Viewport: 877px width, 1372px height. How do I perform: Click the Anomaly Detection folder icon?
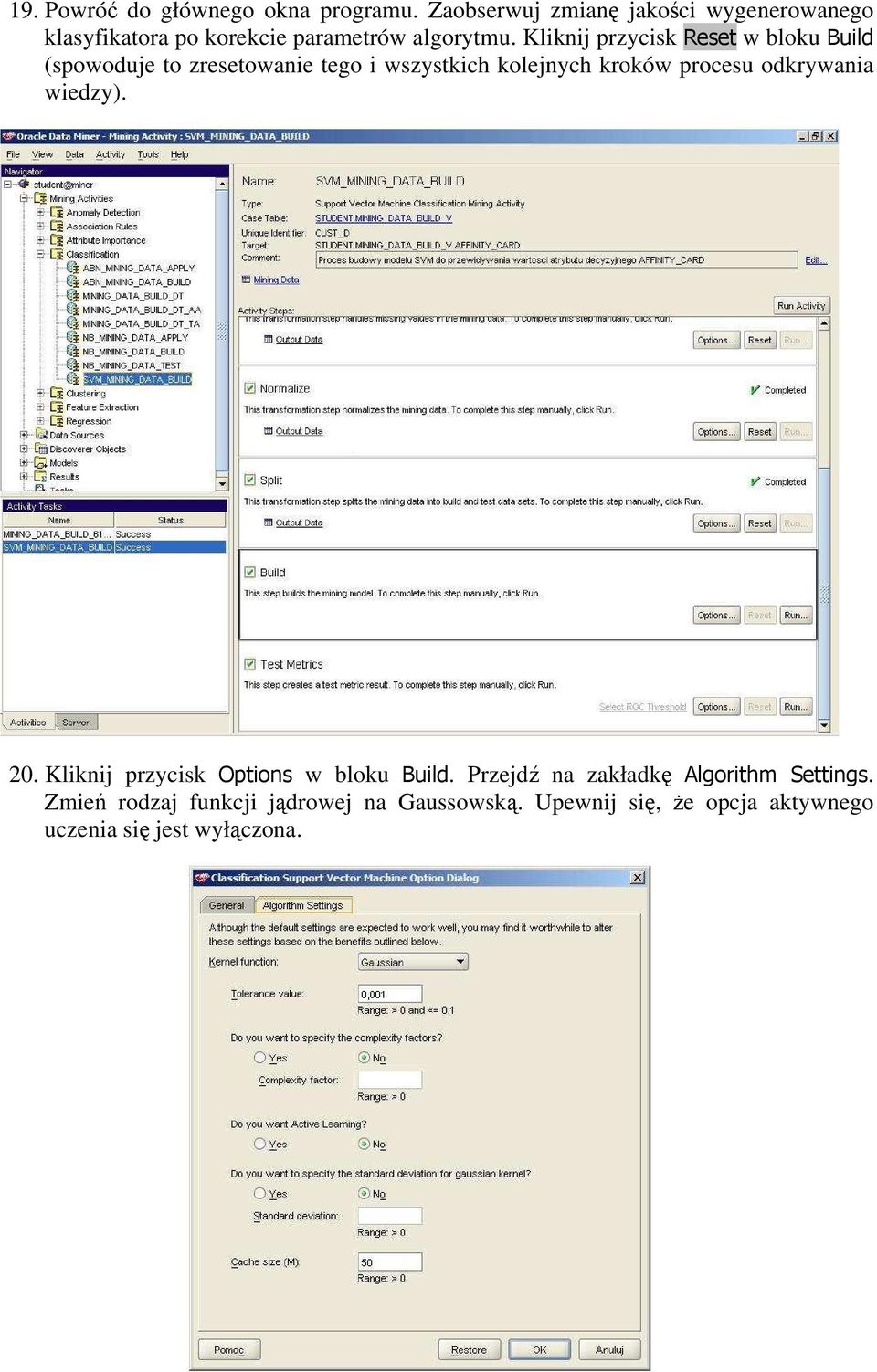(x=57, y=212)
